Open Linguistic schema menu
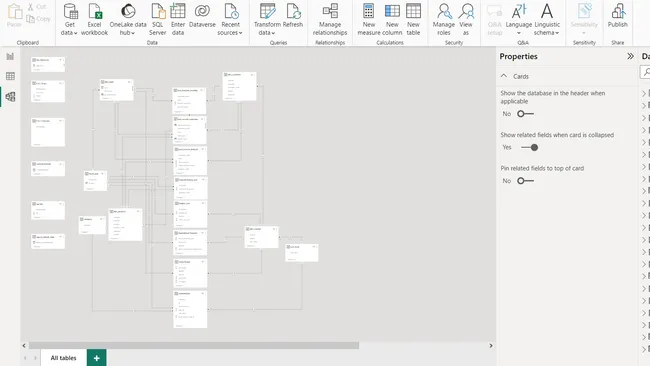 coord(547,19)
